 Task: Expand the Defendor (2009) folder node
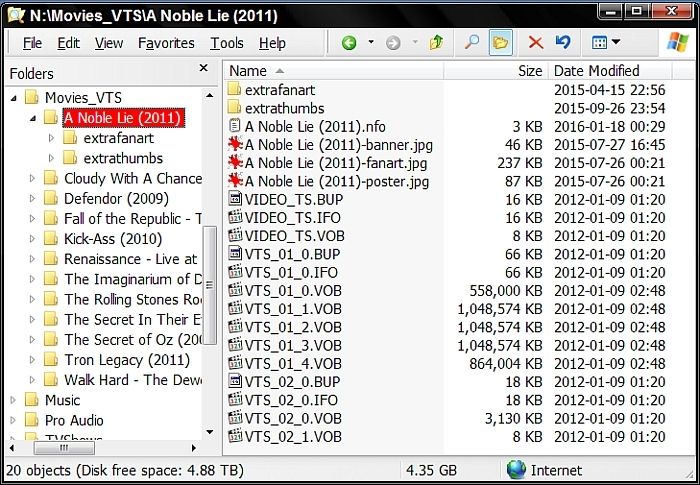click(x=32, y=198)
